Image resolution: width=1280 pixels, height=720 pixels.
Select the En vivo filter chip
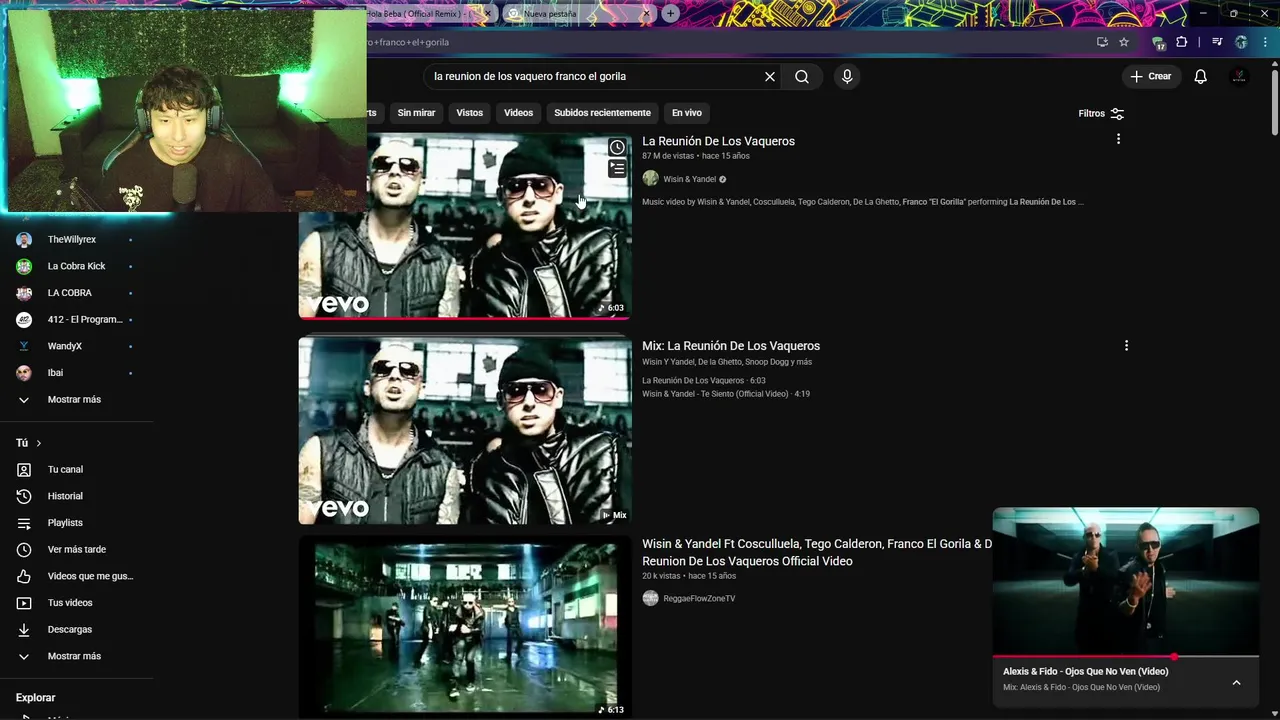pyautogui.click(x=686, y=113)
